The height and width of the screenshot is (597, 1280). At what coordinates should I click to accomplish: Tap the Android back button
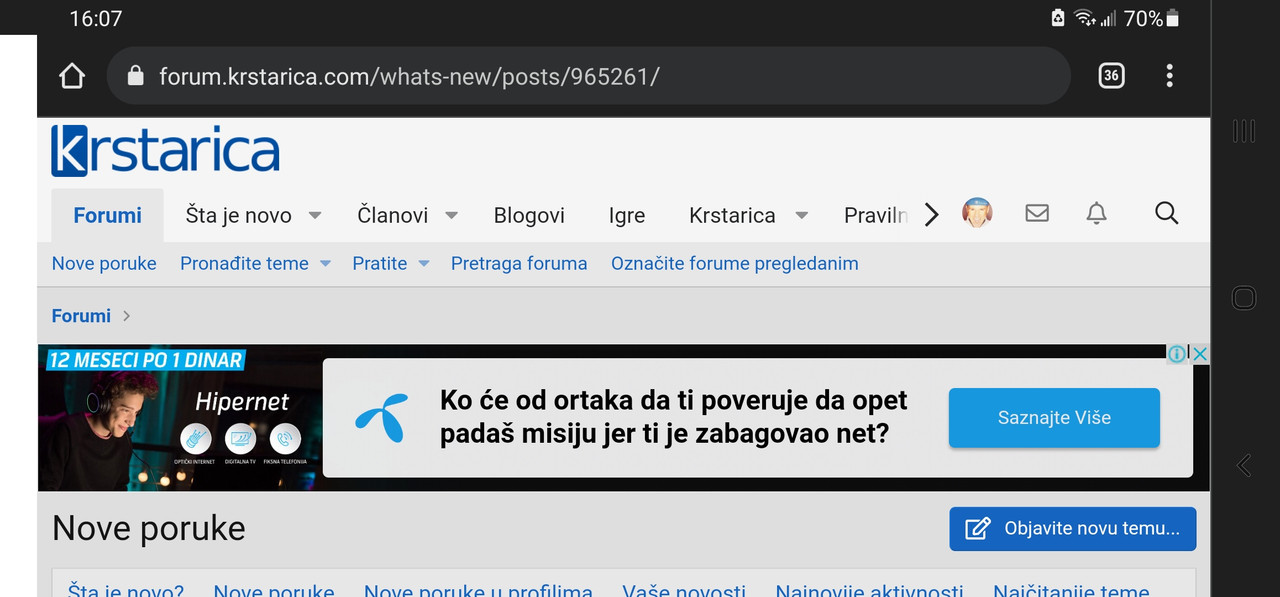[x=1244, y=465]
